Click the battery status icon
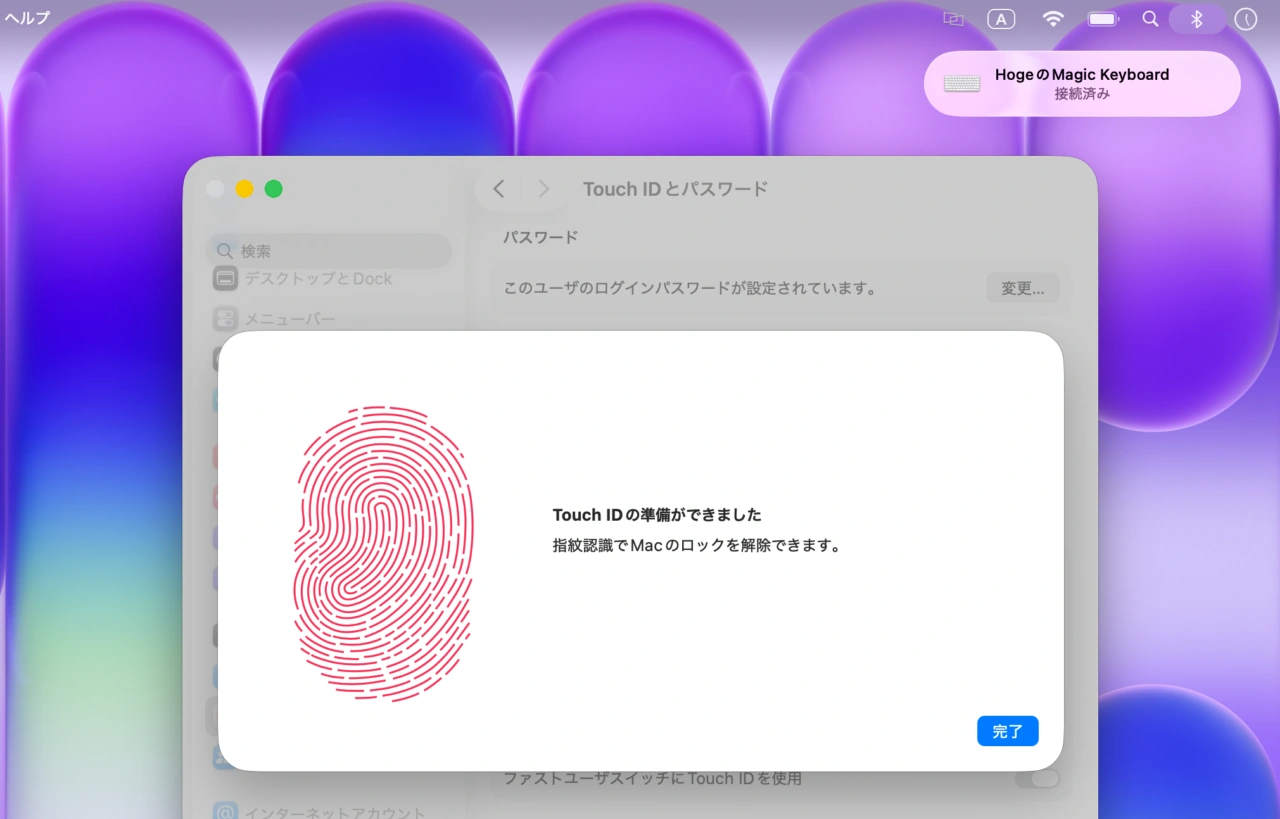Screen dimensions: 1280x819 point(1103,19)
